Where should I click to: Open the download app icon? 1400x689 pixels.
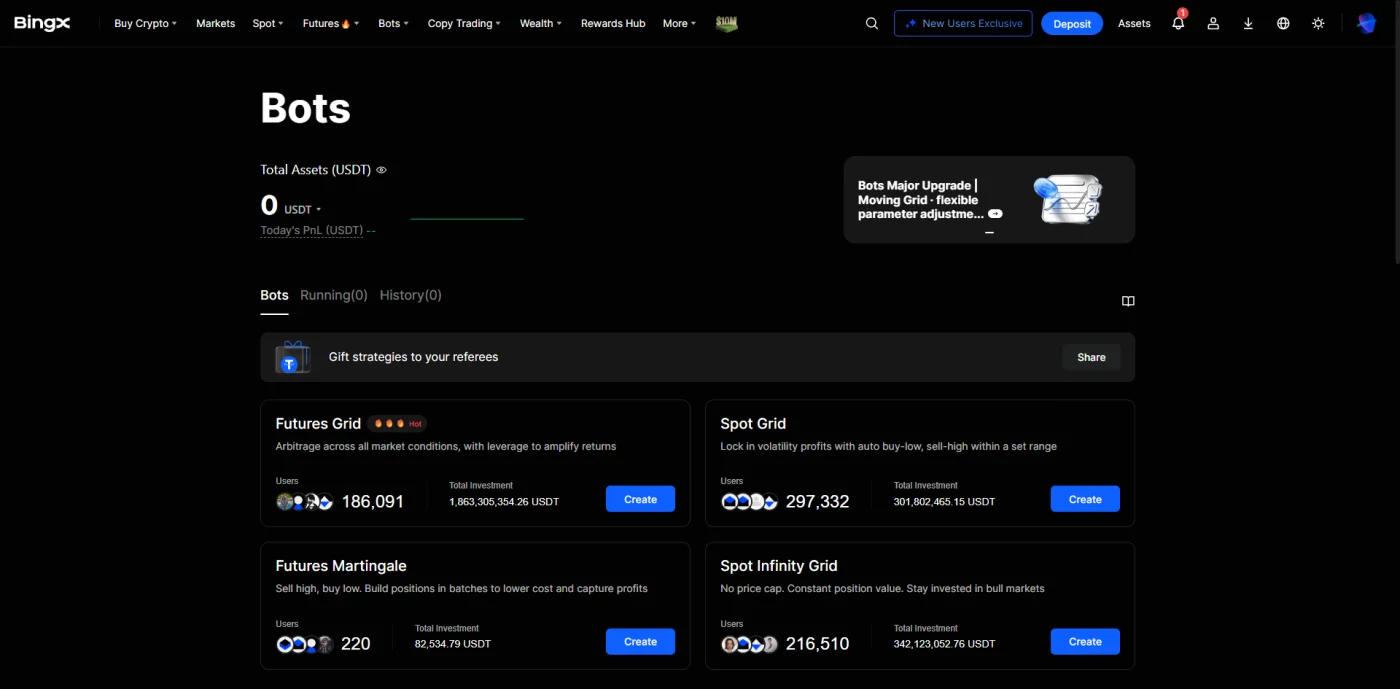(x=1248, y=23)
